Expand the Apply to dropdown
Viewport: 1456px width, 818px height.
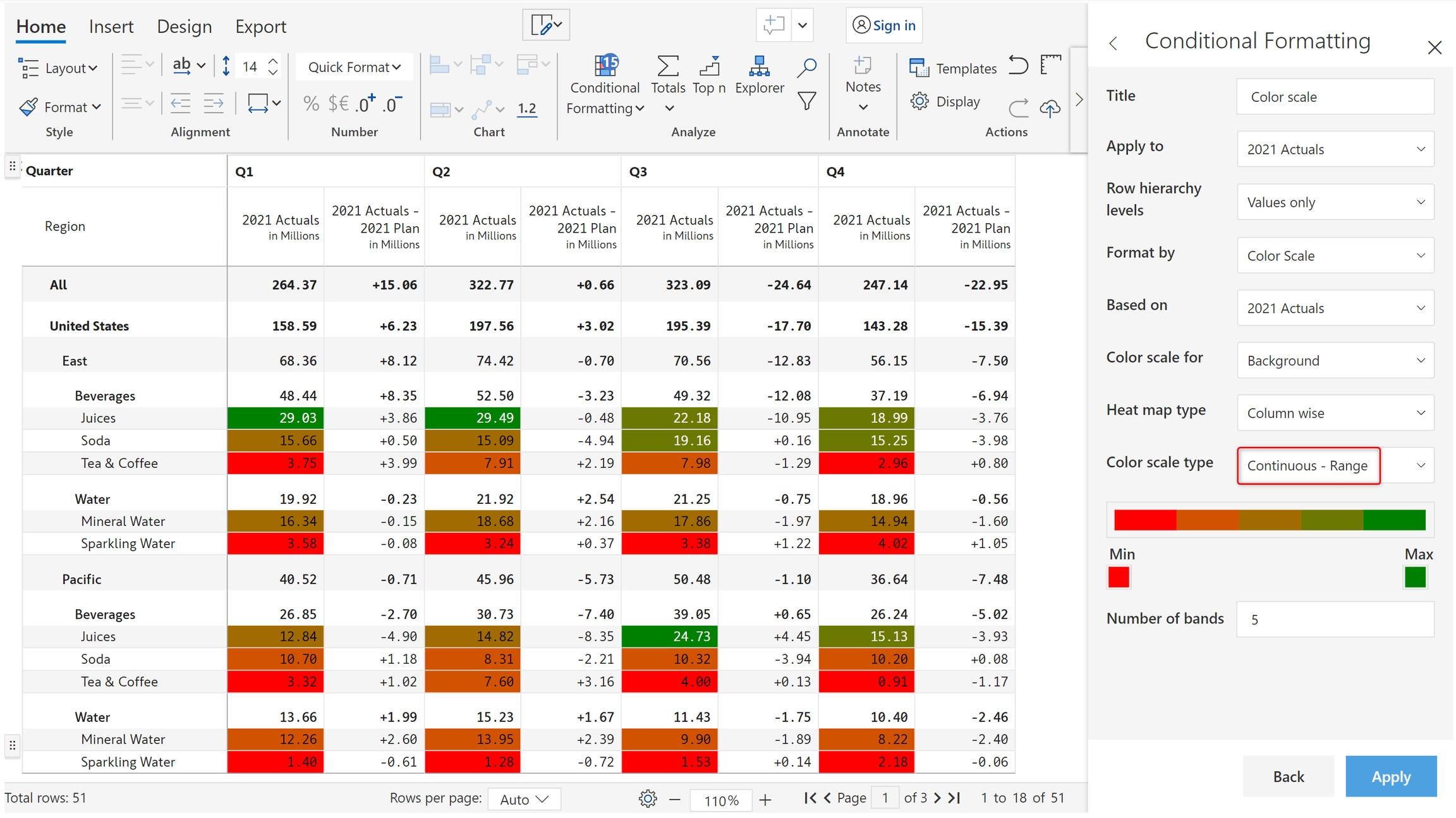coord(1335,150)
